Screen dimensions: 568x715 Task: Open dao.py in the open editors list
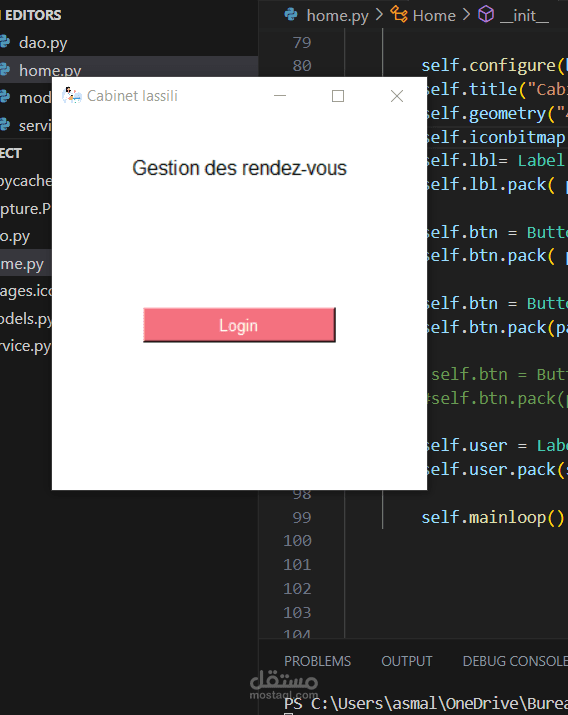[x=43, y=43]
